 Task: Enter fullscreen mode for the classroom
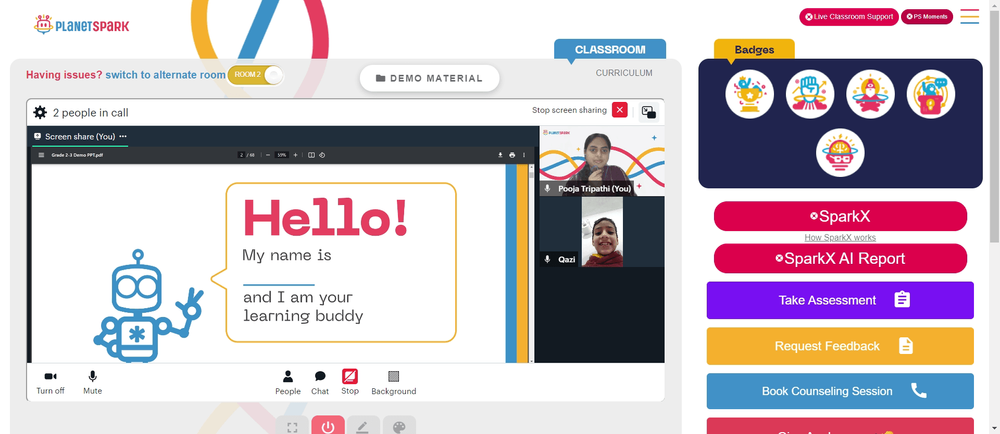292,426
